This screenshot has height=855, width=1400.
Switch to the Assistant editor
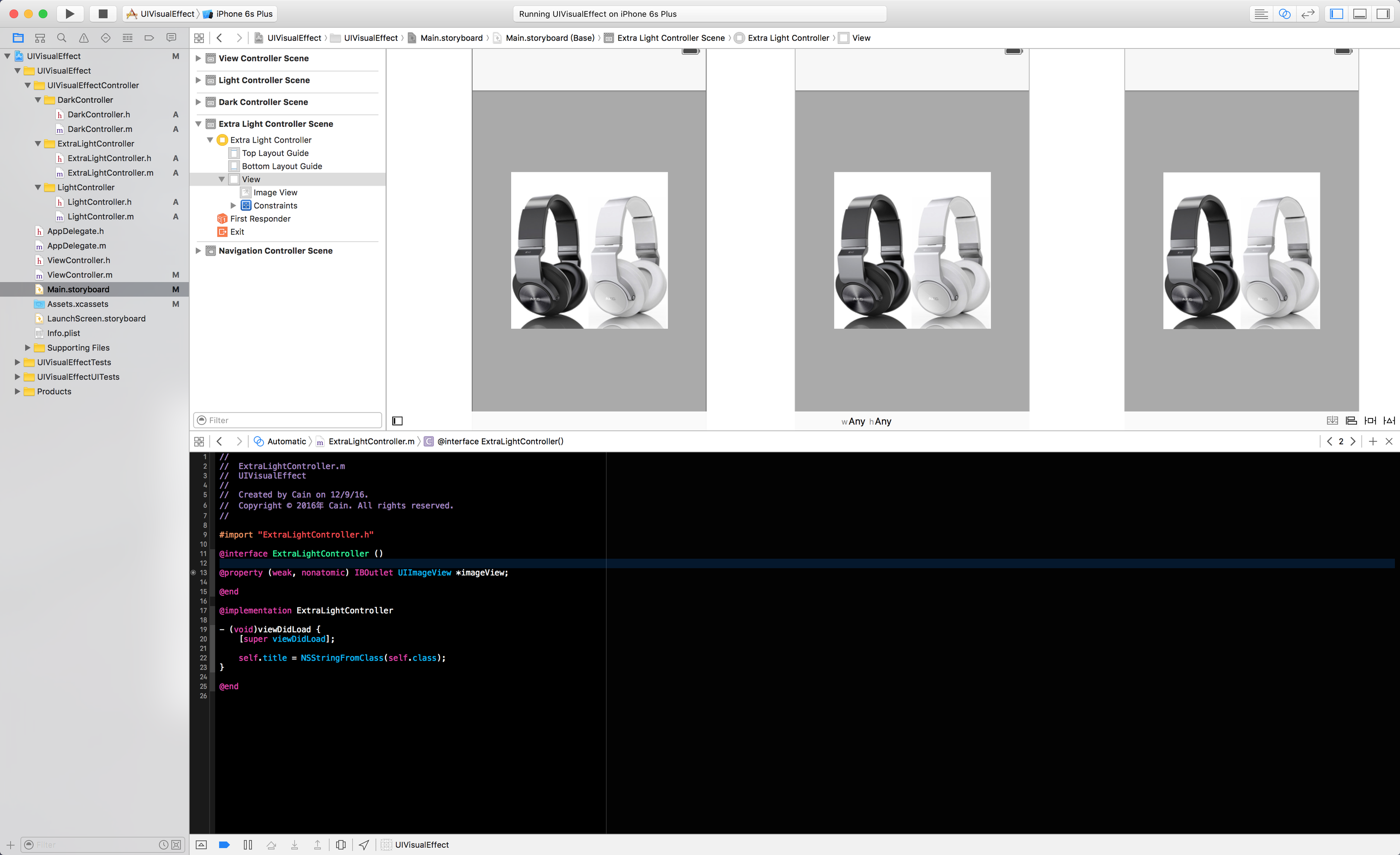(x=1284, y=13)
